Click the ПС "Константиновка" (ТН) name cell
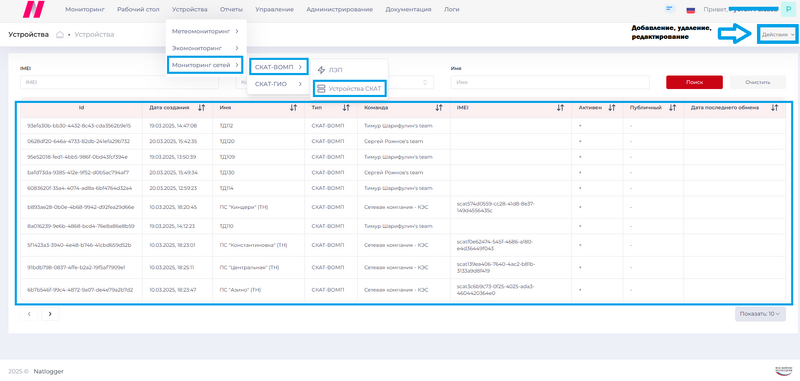 click(254, 245)
